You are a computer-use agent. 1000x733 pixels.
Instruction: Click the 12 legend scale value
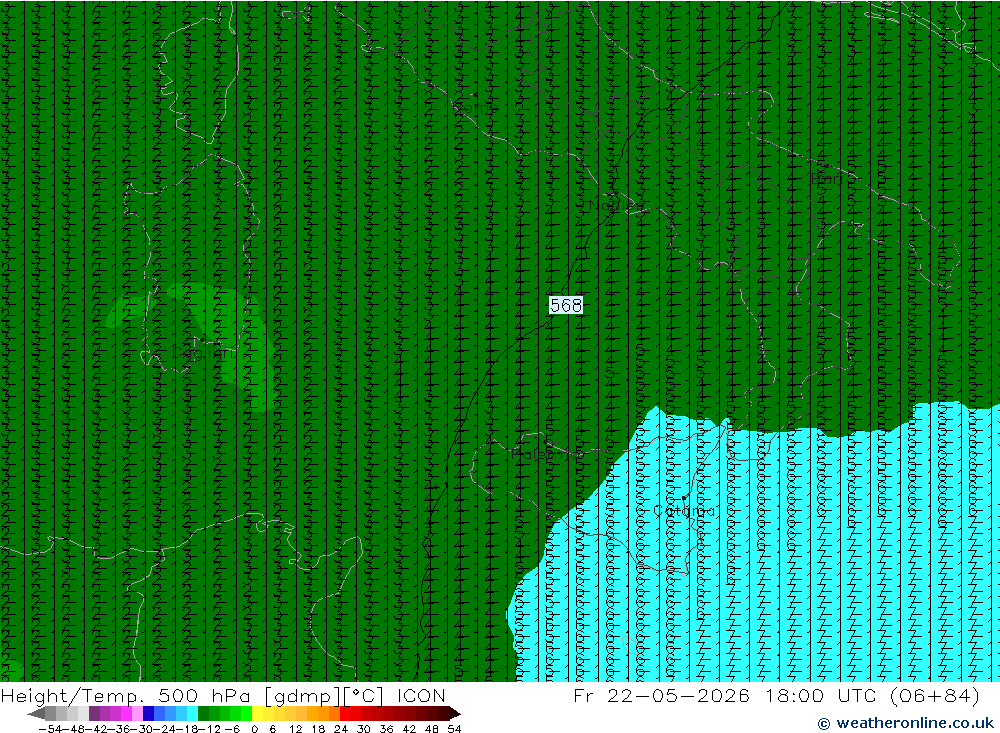[296, 729]
